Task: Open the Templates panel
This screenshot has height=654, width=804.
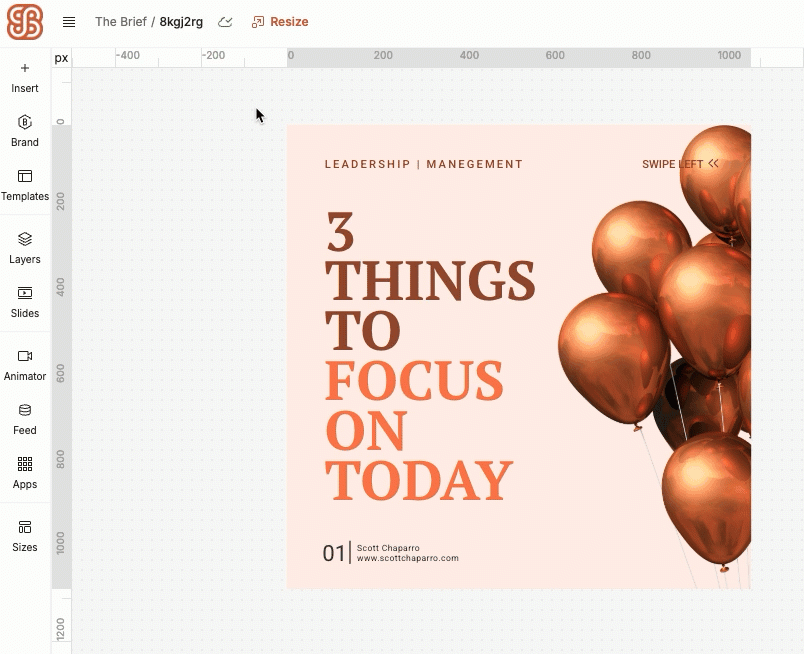Action: (x=25, y=185)
